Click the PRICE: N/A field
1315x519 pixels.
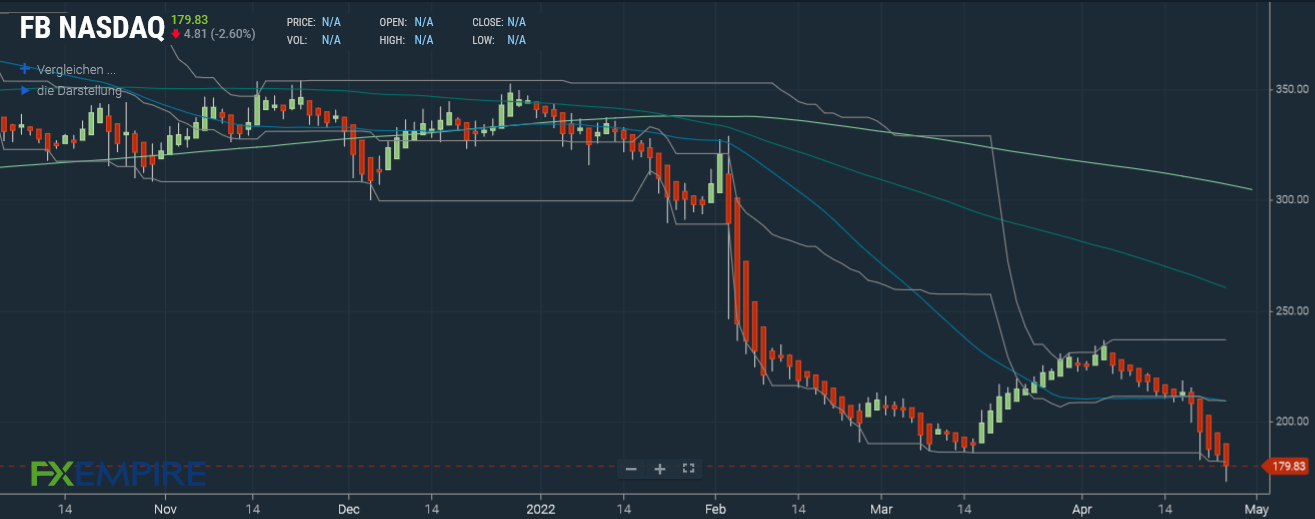click(x=316, y=22)
